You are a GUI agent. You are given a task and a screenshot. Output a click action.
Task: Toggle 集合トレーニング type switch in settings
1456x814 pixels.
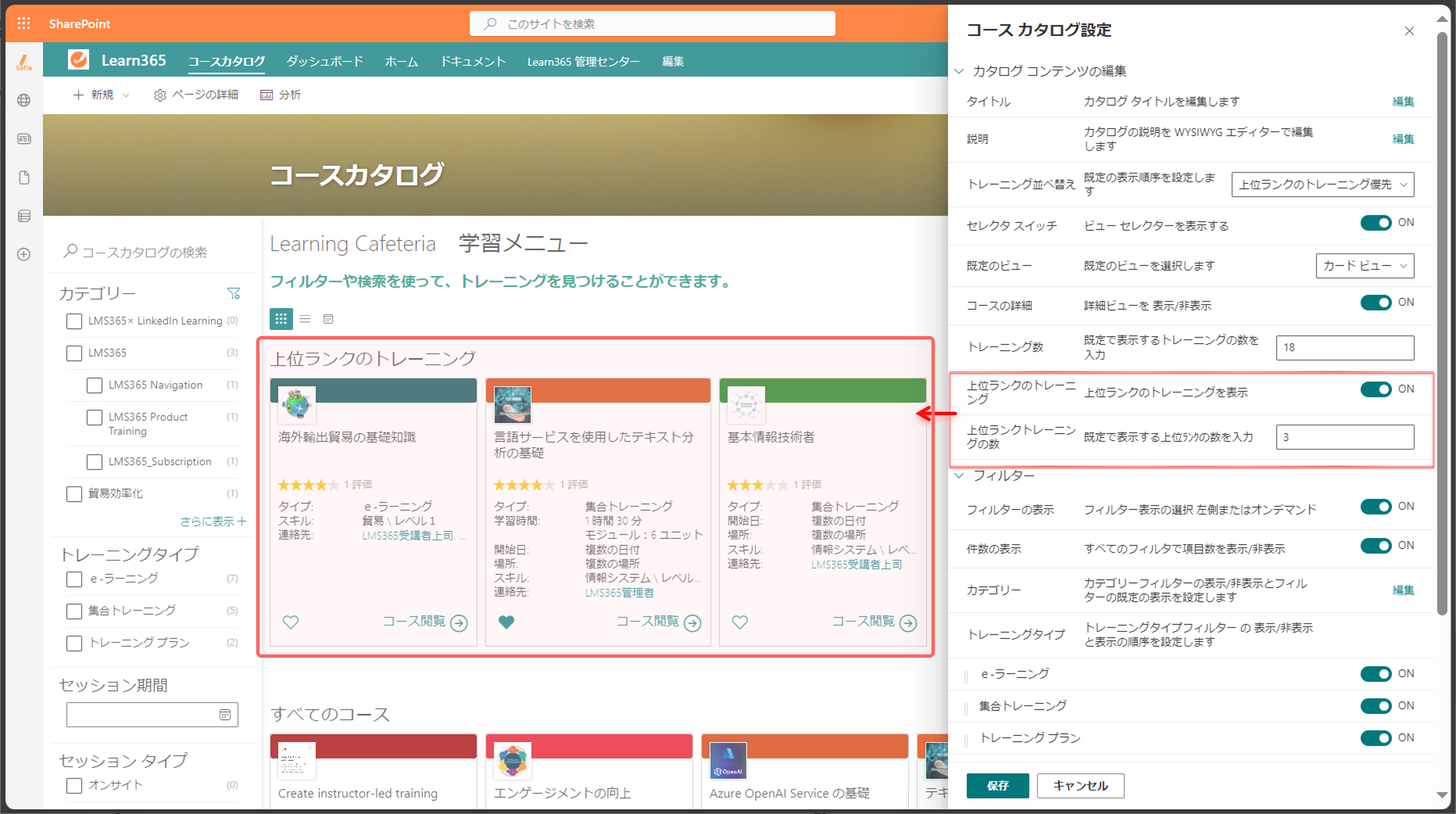pyautogui.click(x=1376, y=706)
